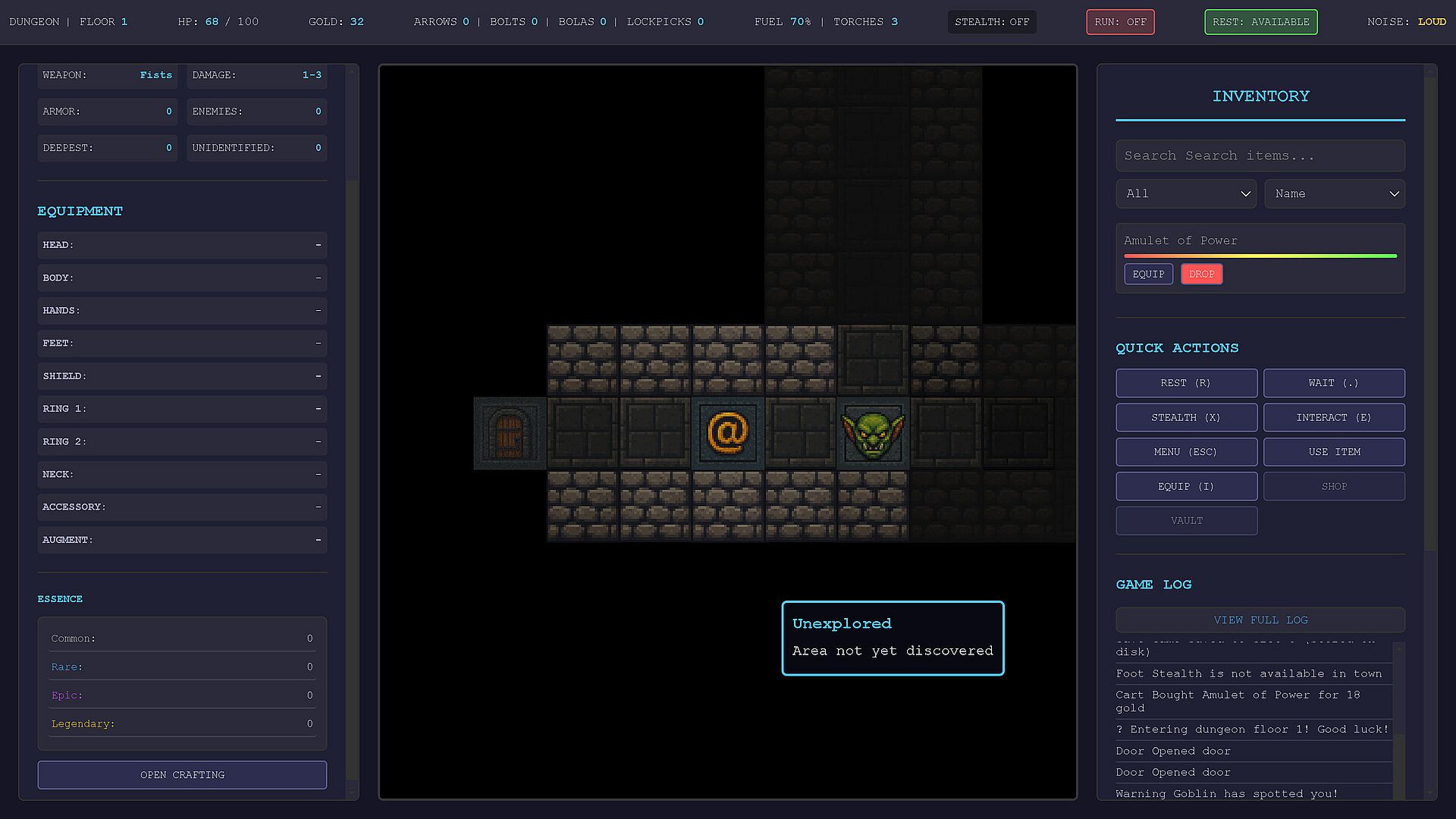Toggle the Run: OFF switch
1456x819 pixels.
pos(1119,22)
